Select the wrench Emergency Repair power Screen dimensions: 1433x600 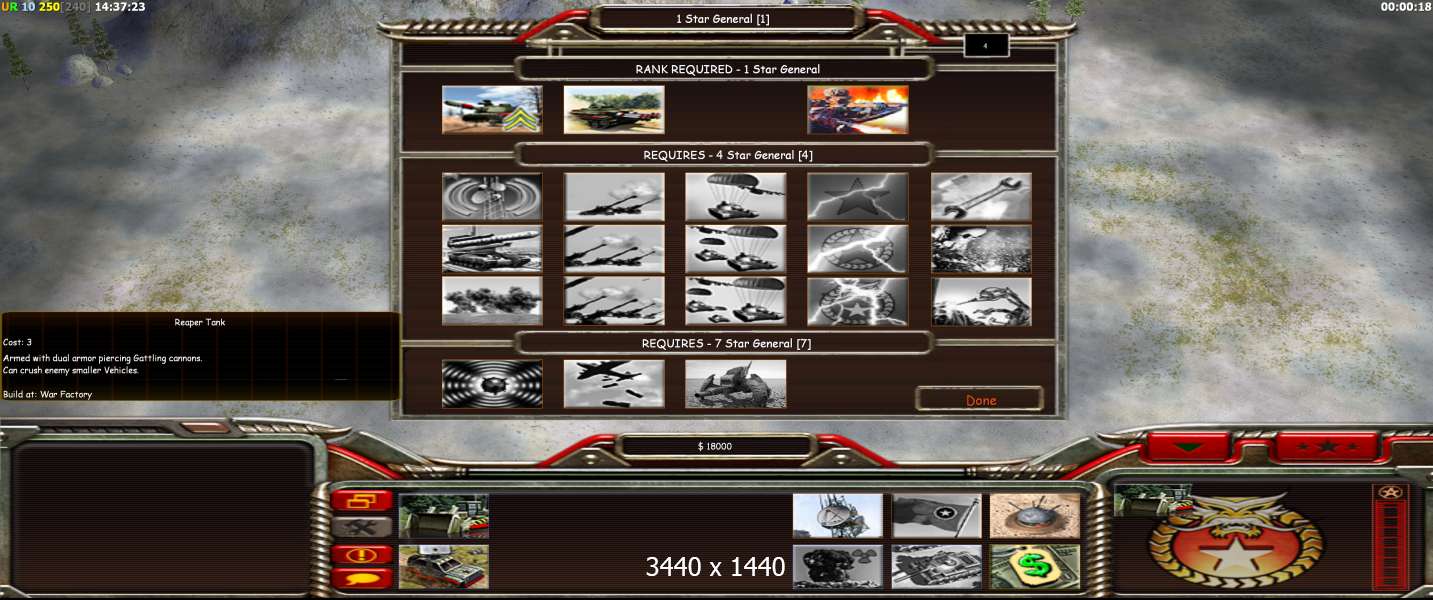pyautogui.click(x=981, y=197)
